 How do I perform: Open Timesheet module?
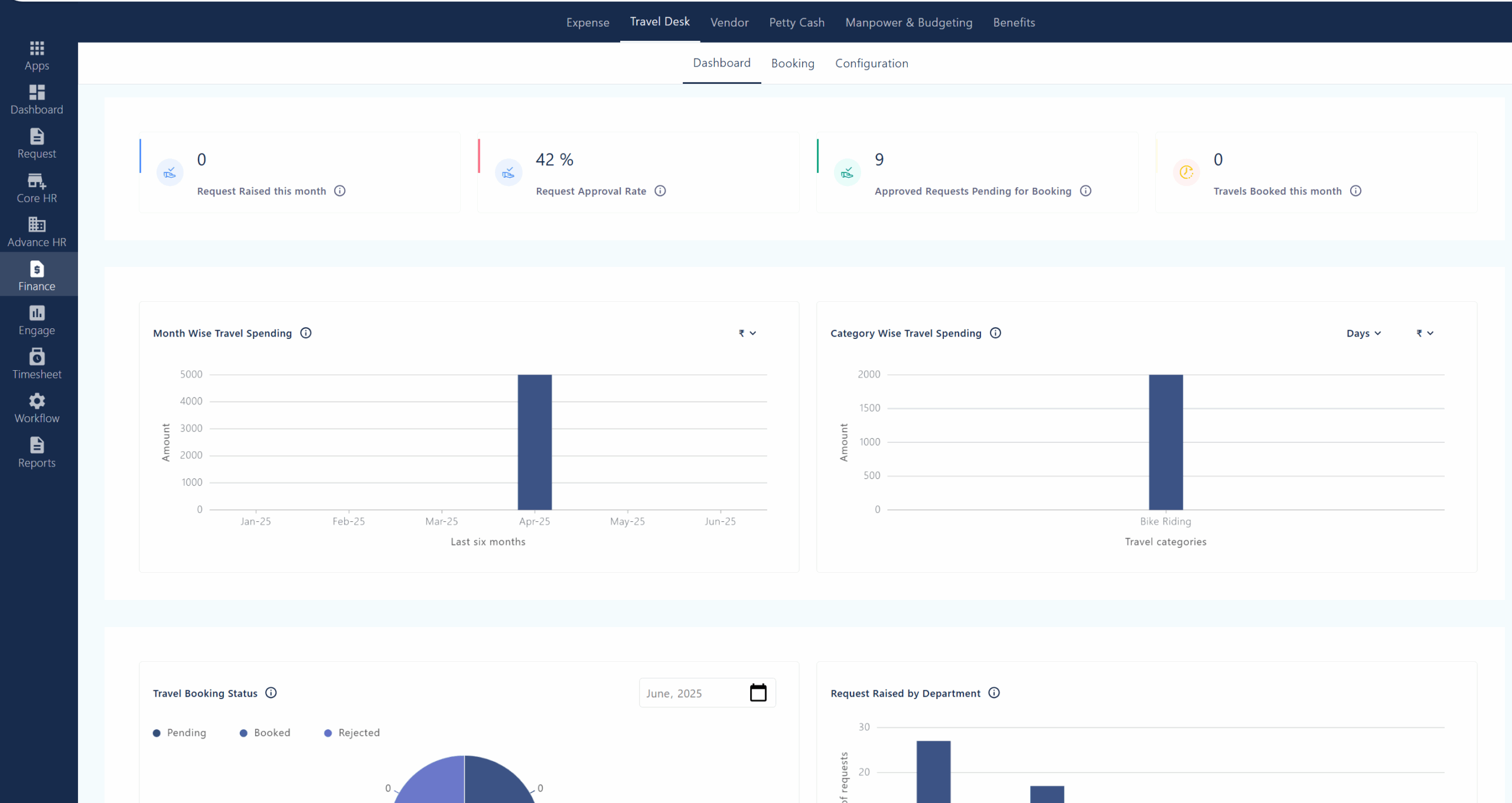coord(37,365)
